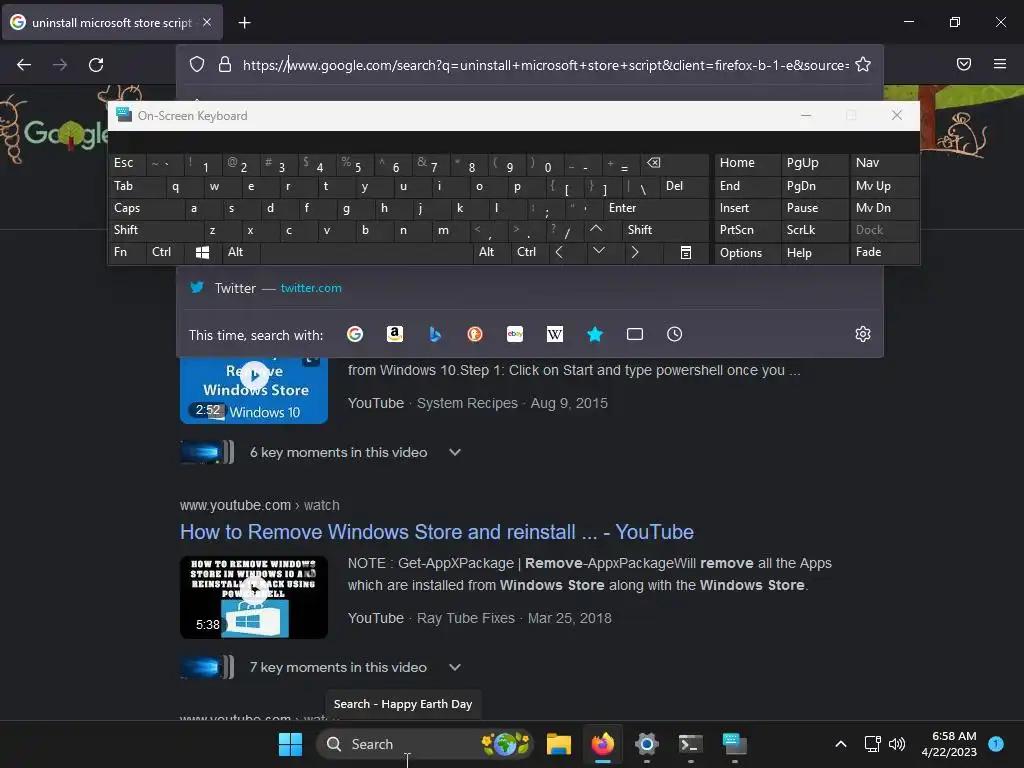Search with eBay this time

[515, 334]
